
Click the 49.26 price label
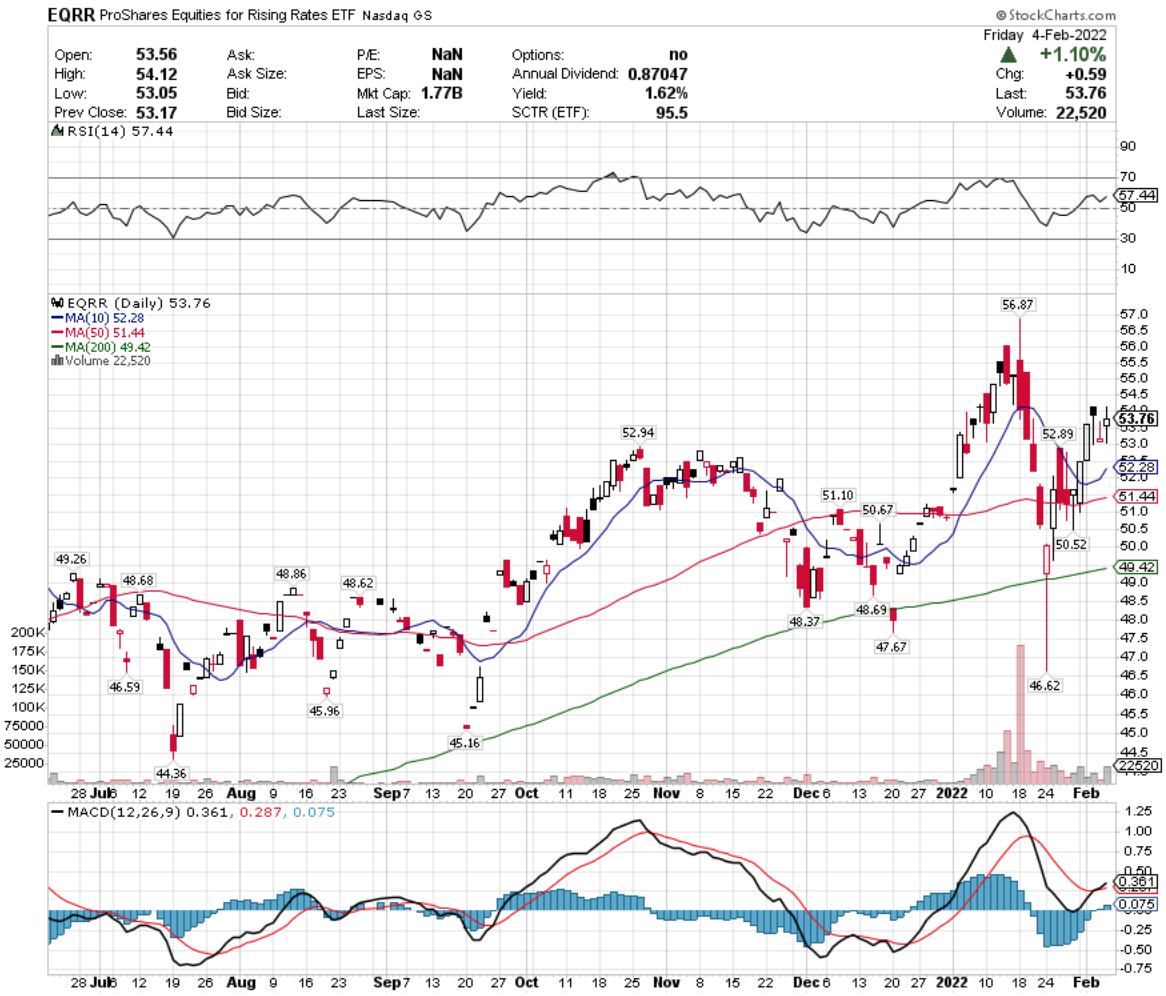[71, 559]
